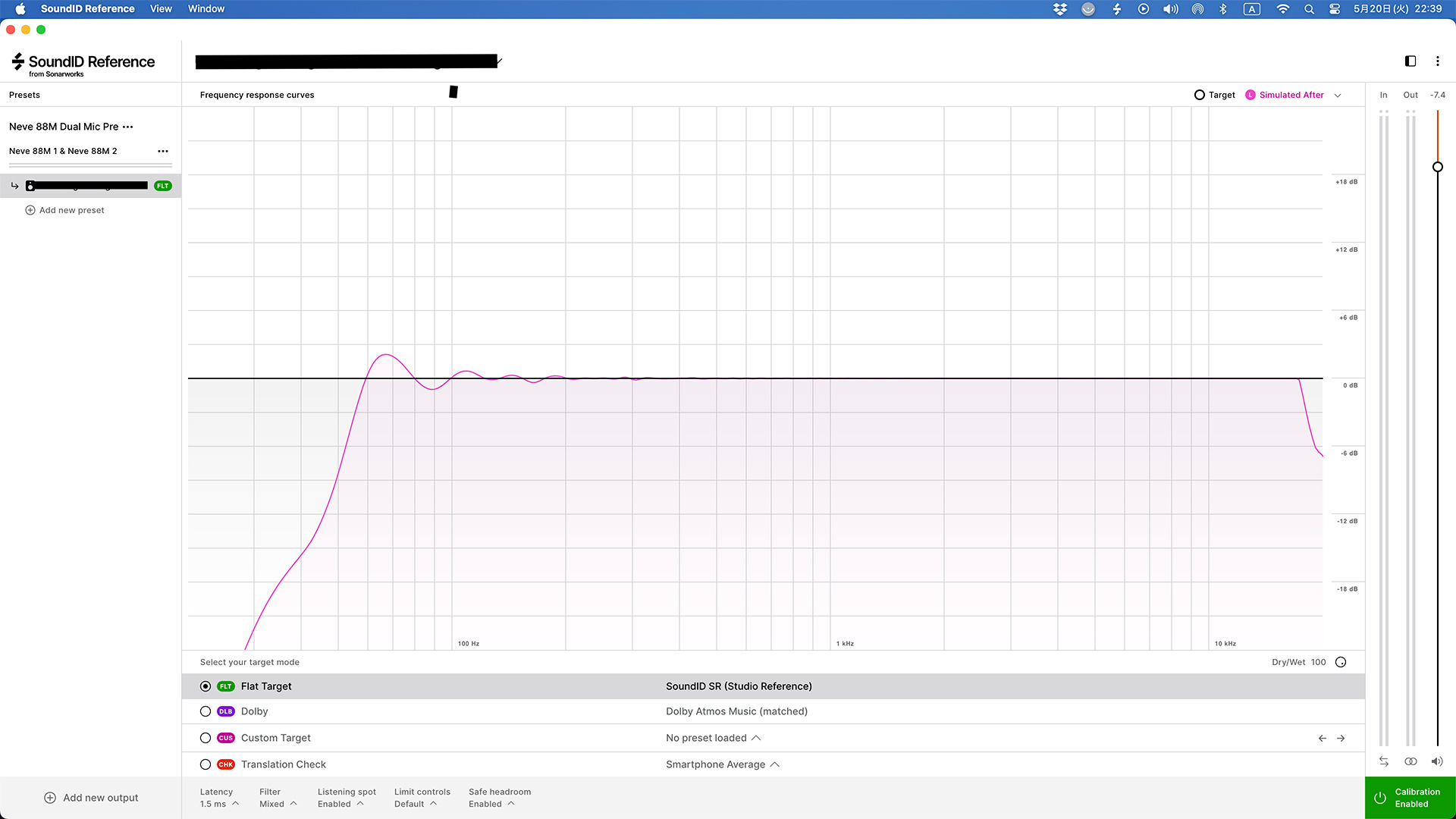Click the plus icon beside Add new output
The height and width of the screenshot is (819, 1456).
[x=50, y=798]
